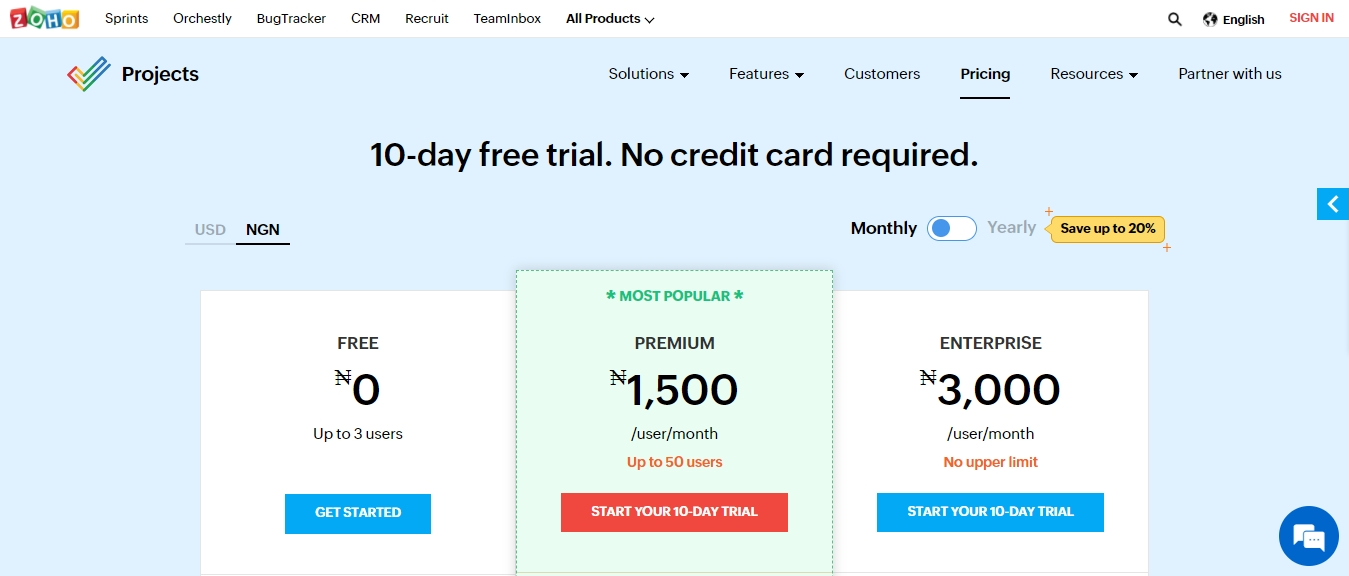Viewport: 1349px width, 576px height.
Task: Toggle Monthly to Yearly billing switch
Action: 951,228
